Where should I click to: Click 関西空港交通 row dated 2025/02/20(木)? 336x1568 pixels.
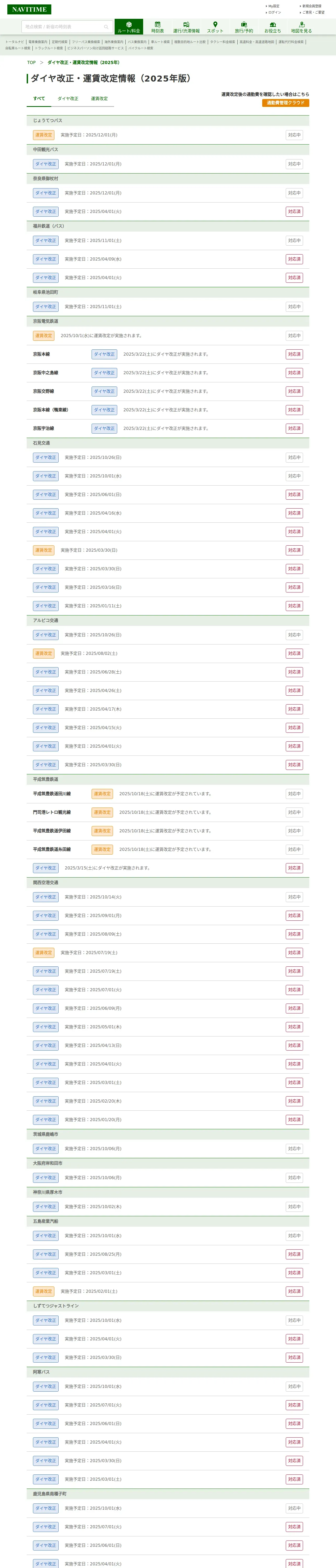pos(168,1101)
